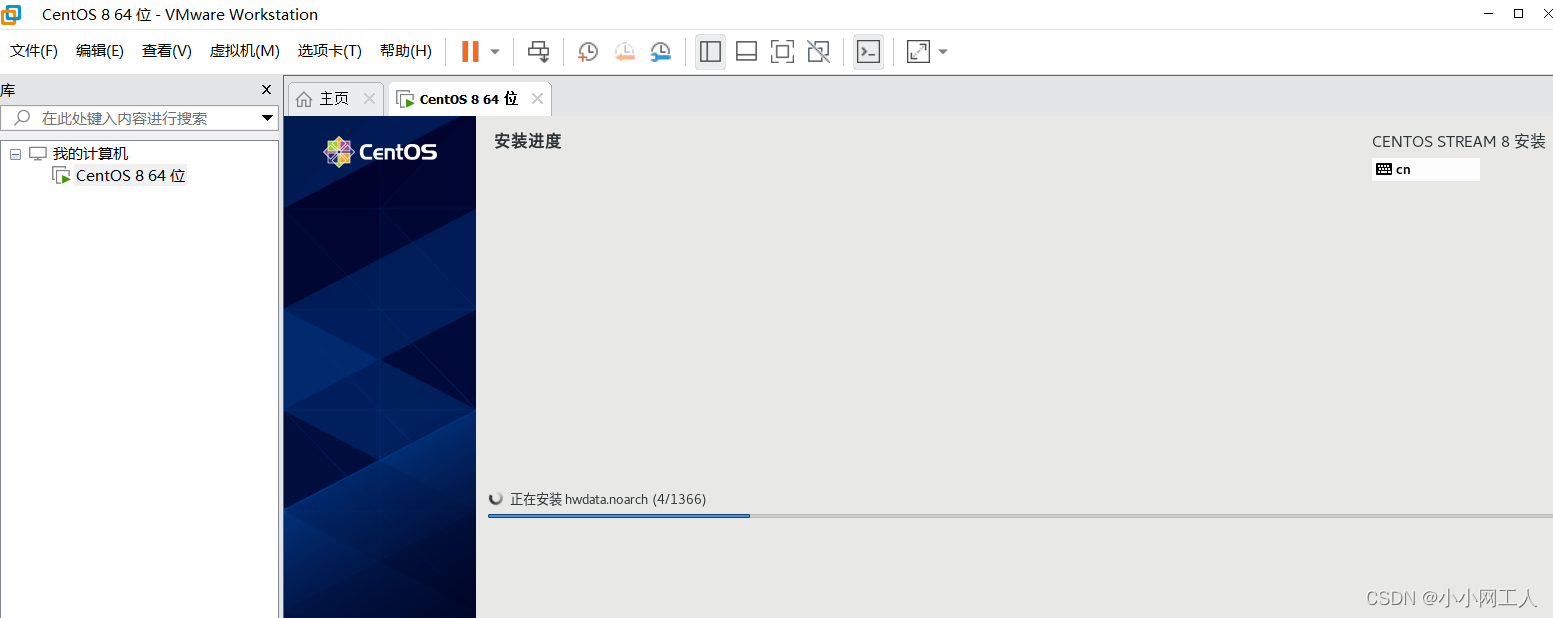Click the 安装进度 heading
The image size is (1553, 618).
(528, 142)
